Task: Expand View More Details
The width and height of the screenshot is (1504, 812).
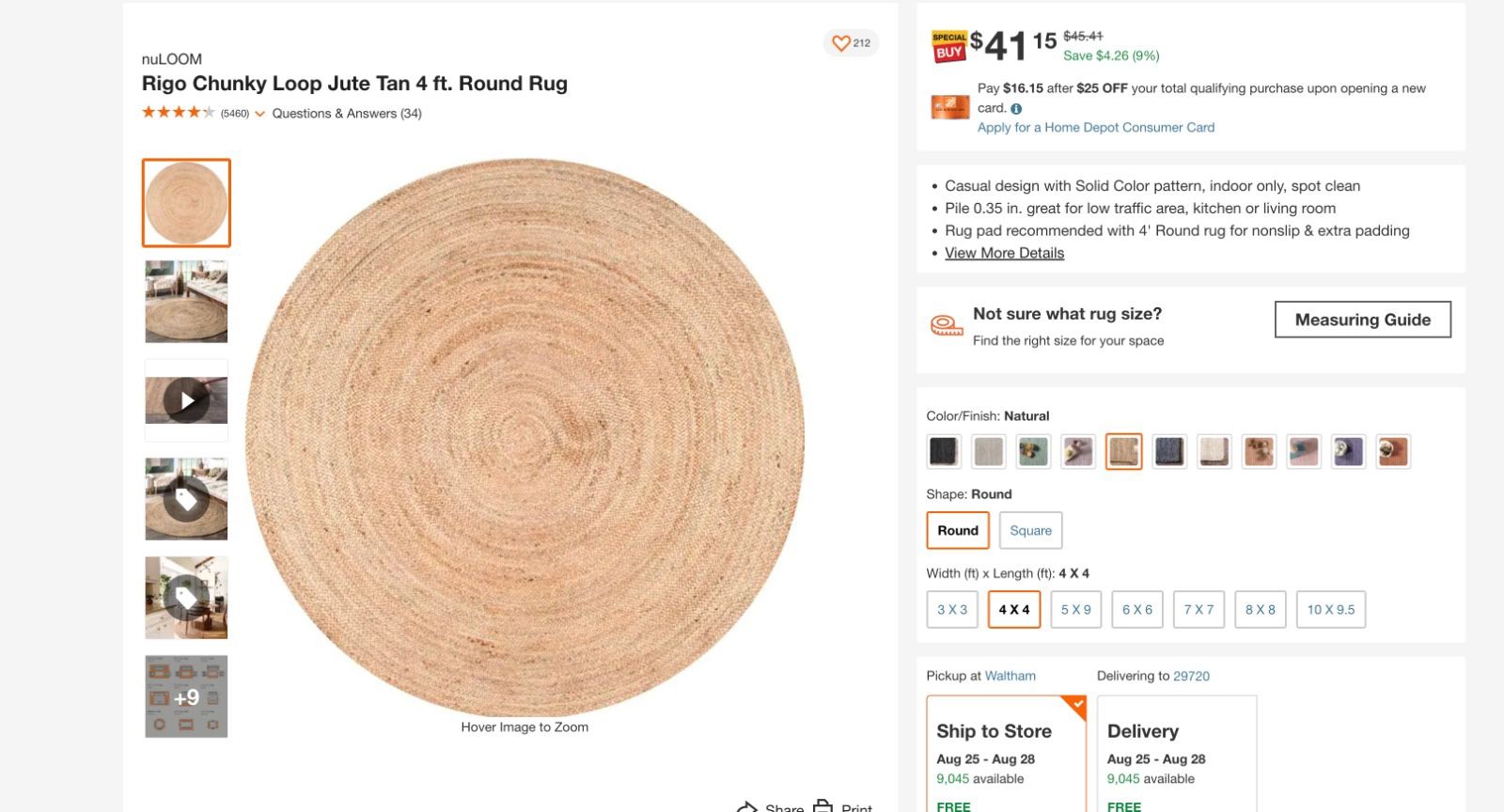Action: [1003, 253]
